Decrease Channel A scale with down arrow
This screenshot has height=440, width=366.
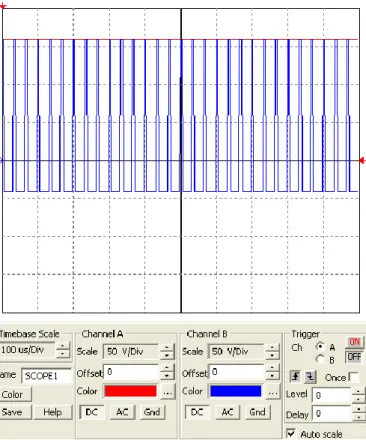[x=167, y=355]
